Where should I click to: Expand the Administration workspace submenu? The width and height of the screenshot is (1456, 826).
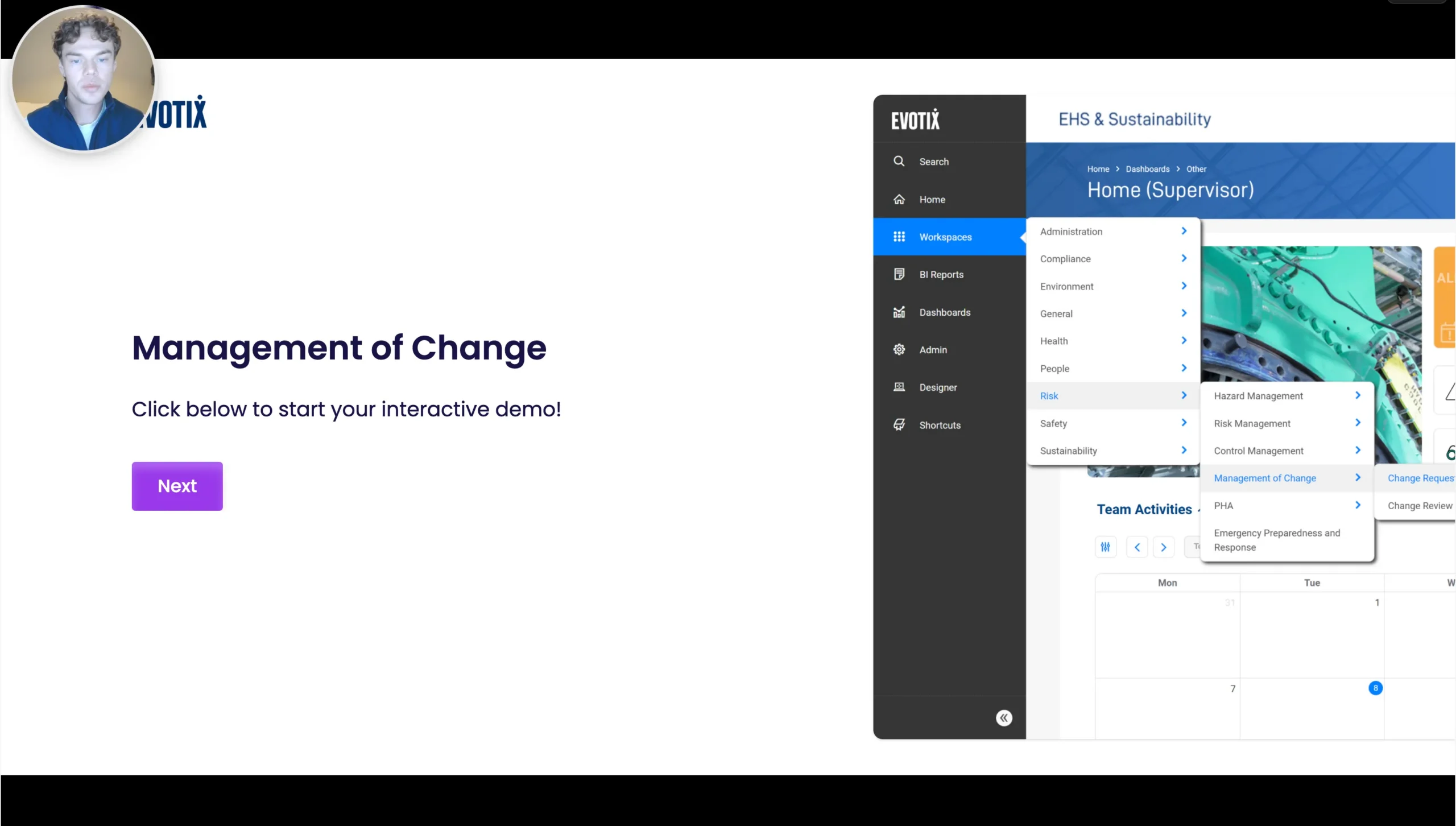point(1113,232)
